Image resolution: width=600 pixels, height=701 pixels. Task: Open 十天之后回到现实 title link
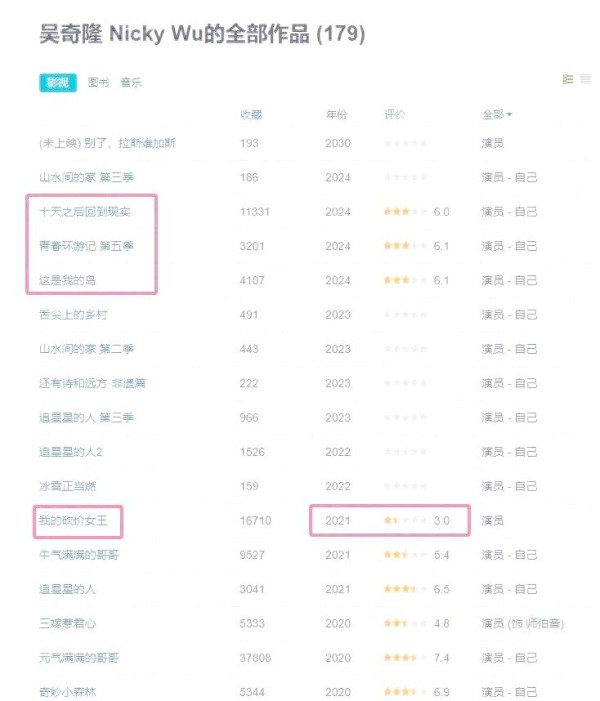tap(84, 212)
